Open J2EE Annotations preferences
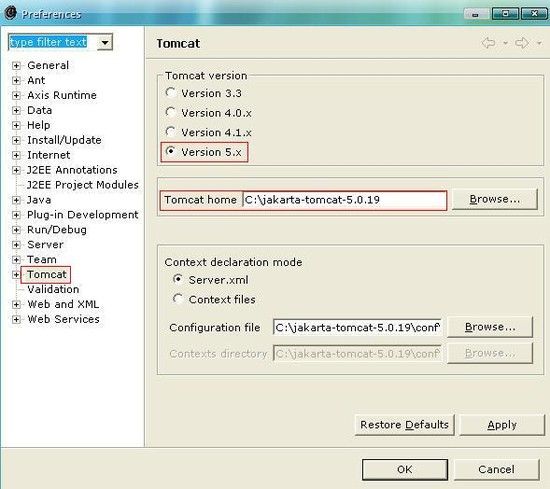Image resolution: width=550 pixels, height=489 pixels. point(72,170)
